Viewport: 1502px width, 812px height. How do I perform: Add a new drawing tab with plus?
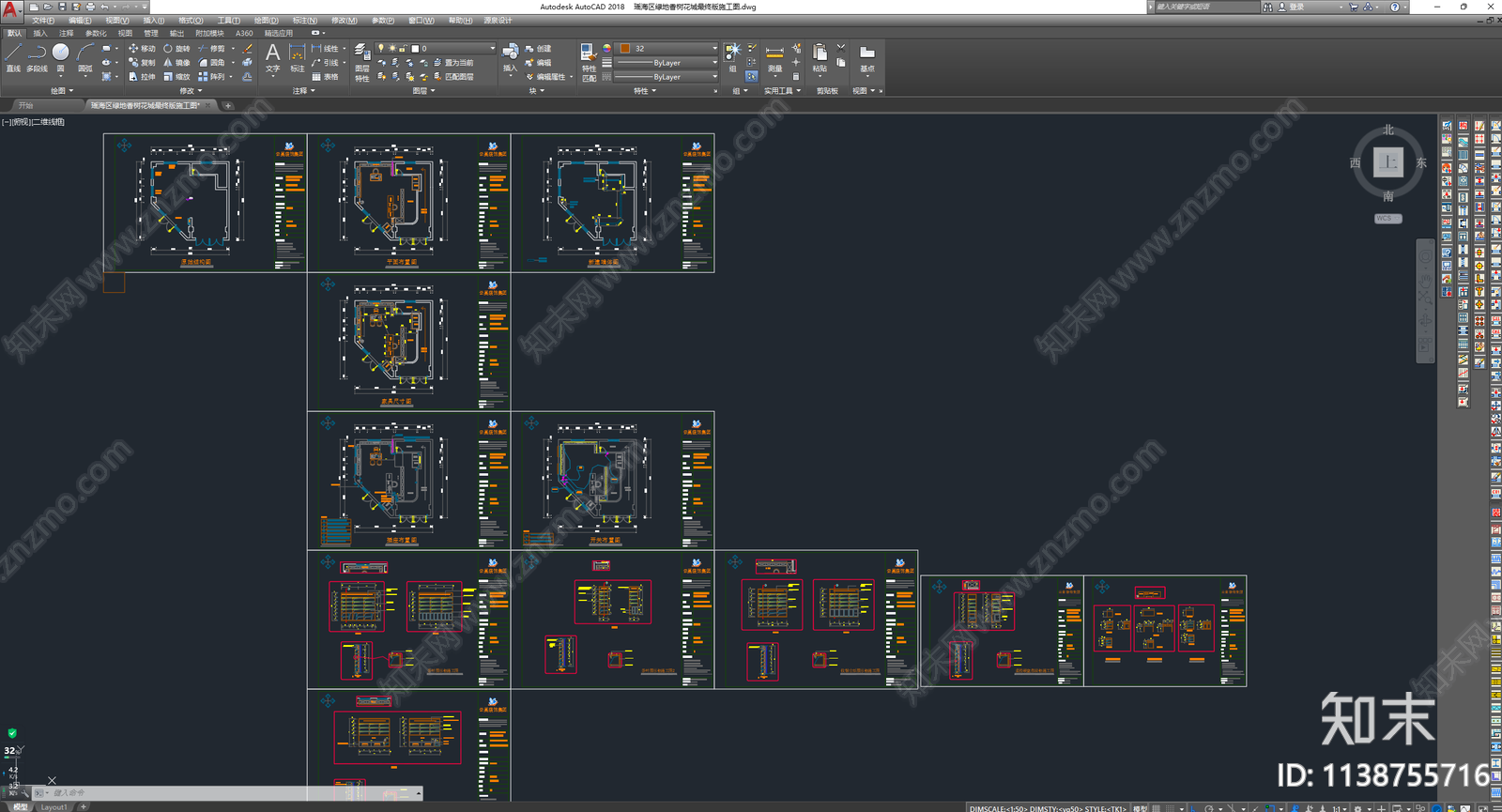click(227, 105)
